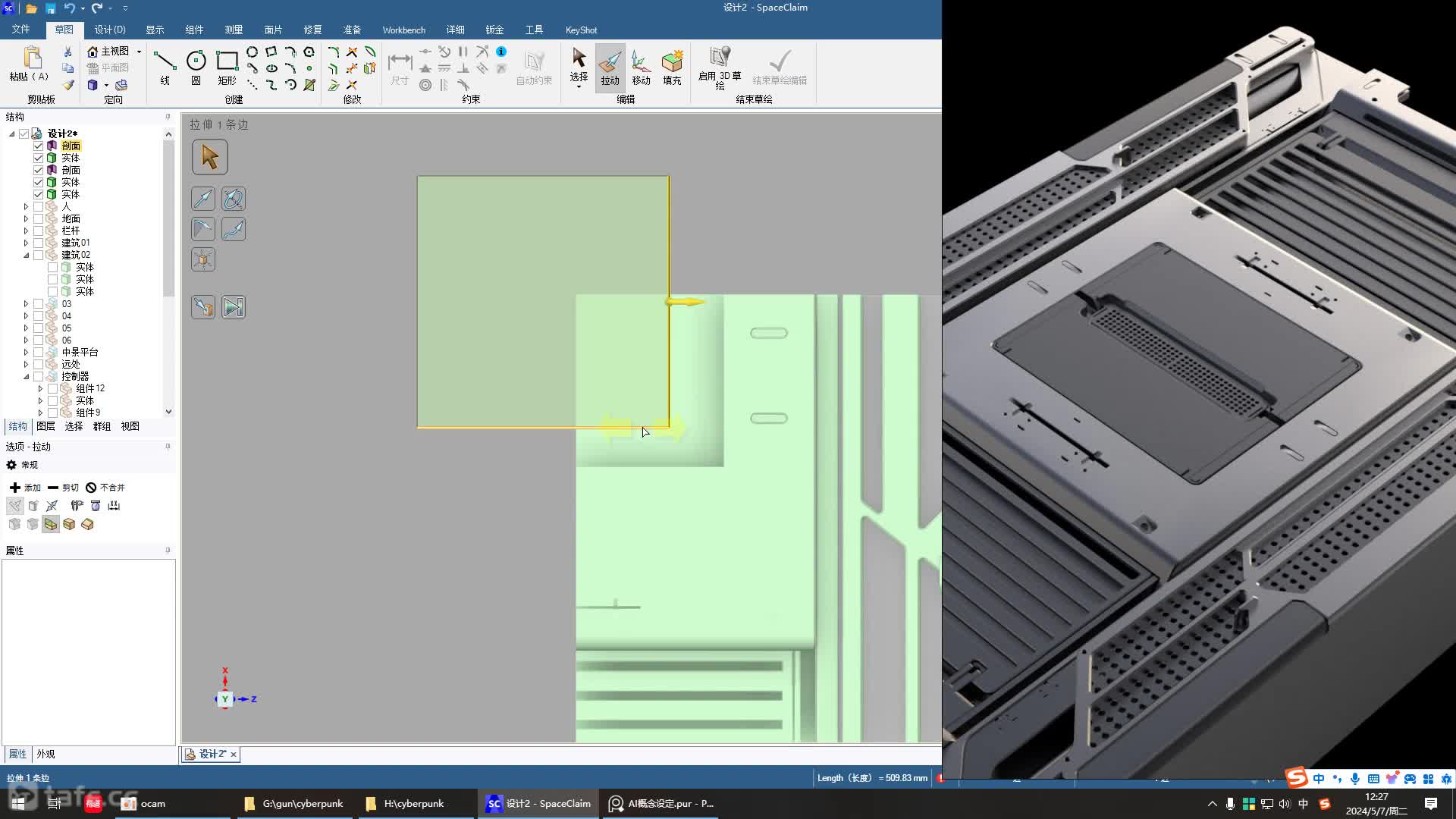Viewport: 1456px width, 819px height.
Task: Click the format painter brush icon
Action: point(67,85)
